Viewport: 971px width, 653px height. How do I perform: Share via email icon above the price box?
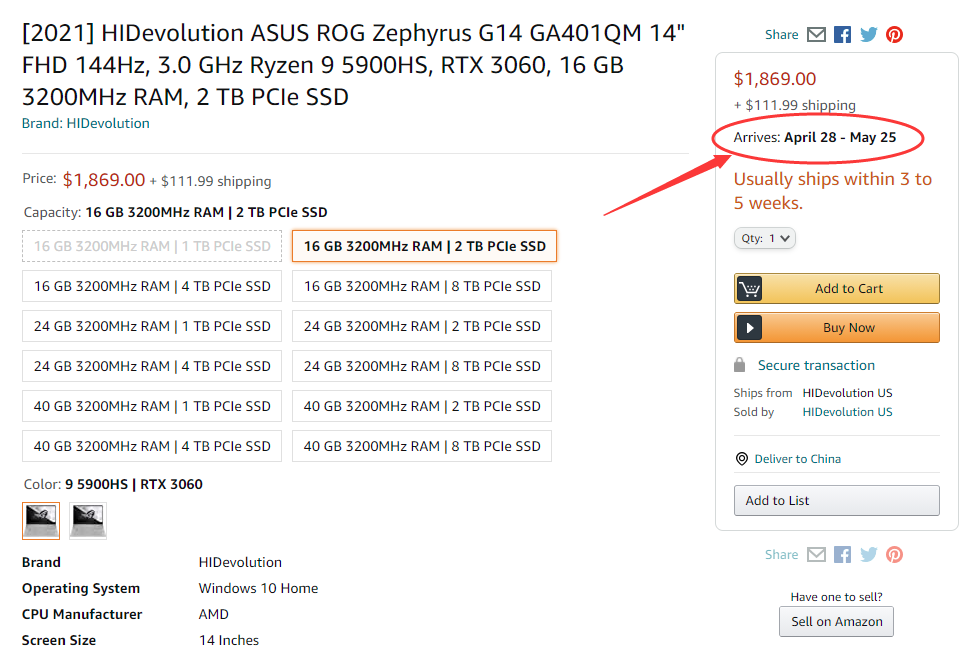coord(816,35)
